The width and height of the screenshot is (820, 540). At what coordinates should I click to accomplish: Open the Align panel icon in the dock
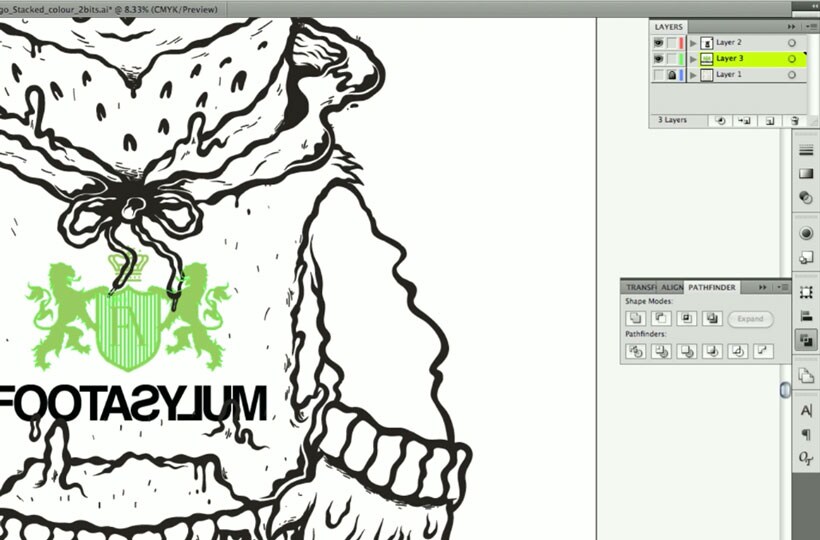(806, 316)
